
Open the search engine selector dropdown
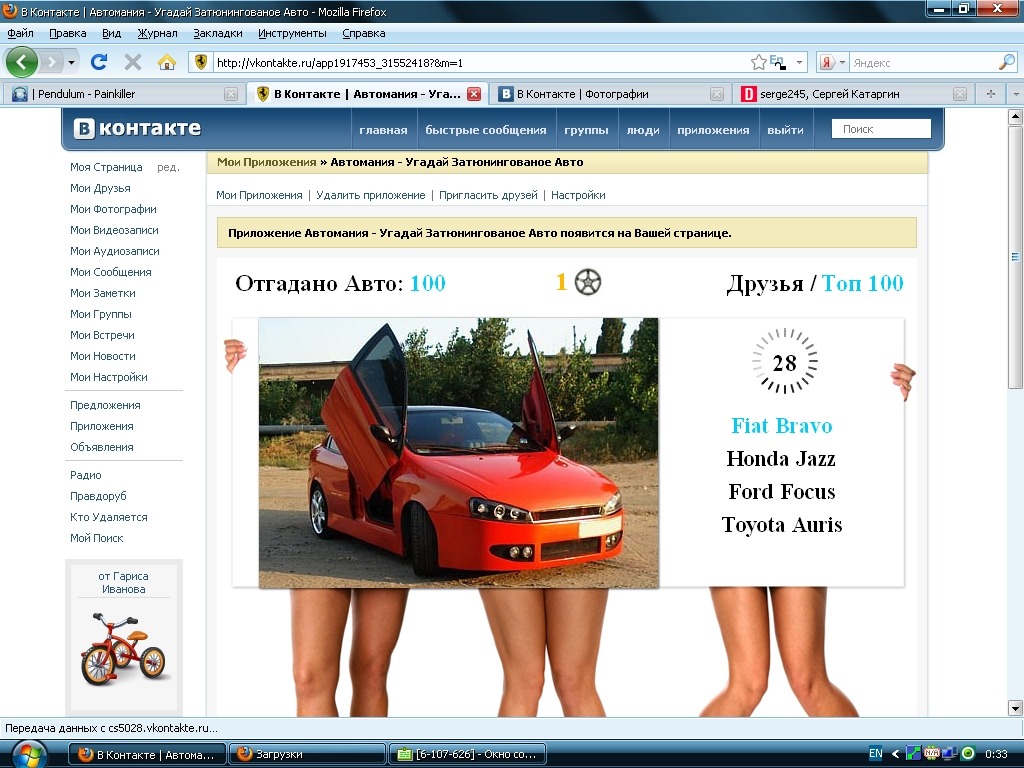842,63
